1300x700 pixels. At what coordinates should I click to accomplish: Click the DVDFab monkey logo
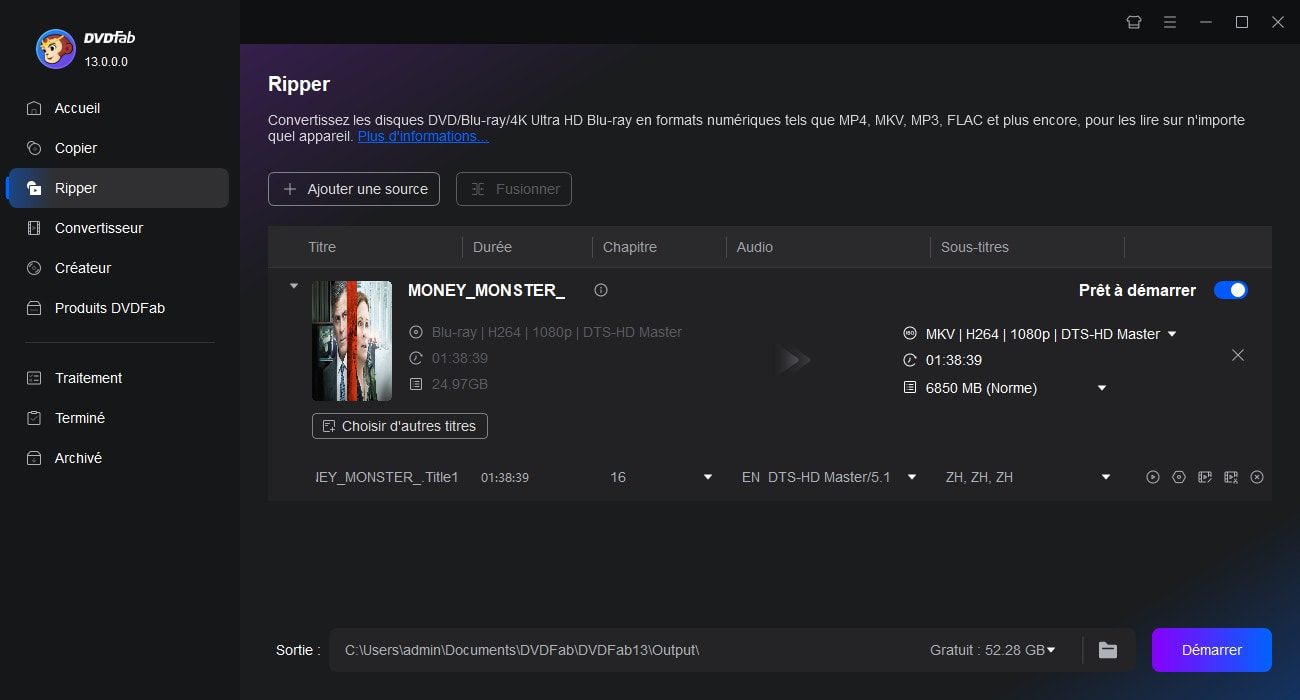click(56, 48)
